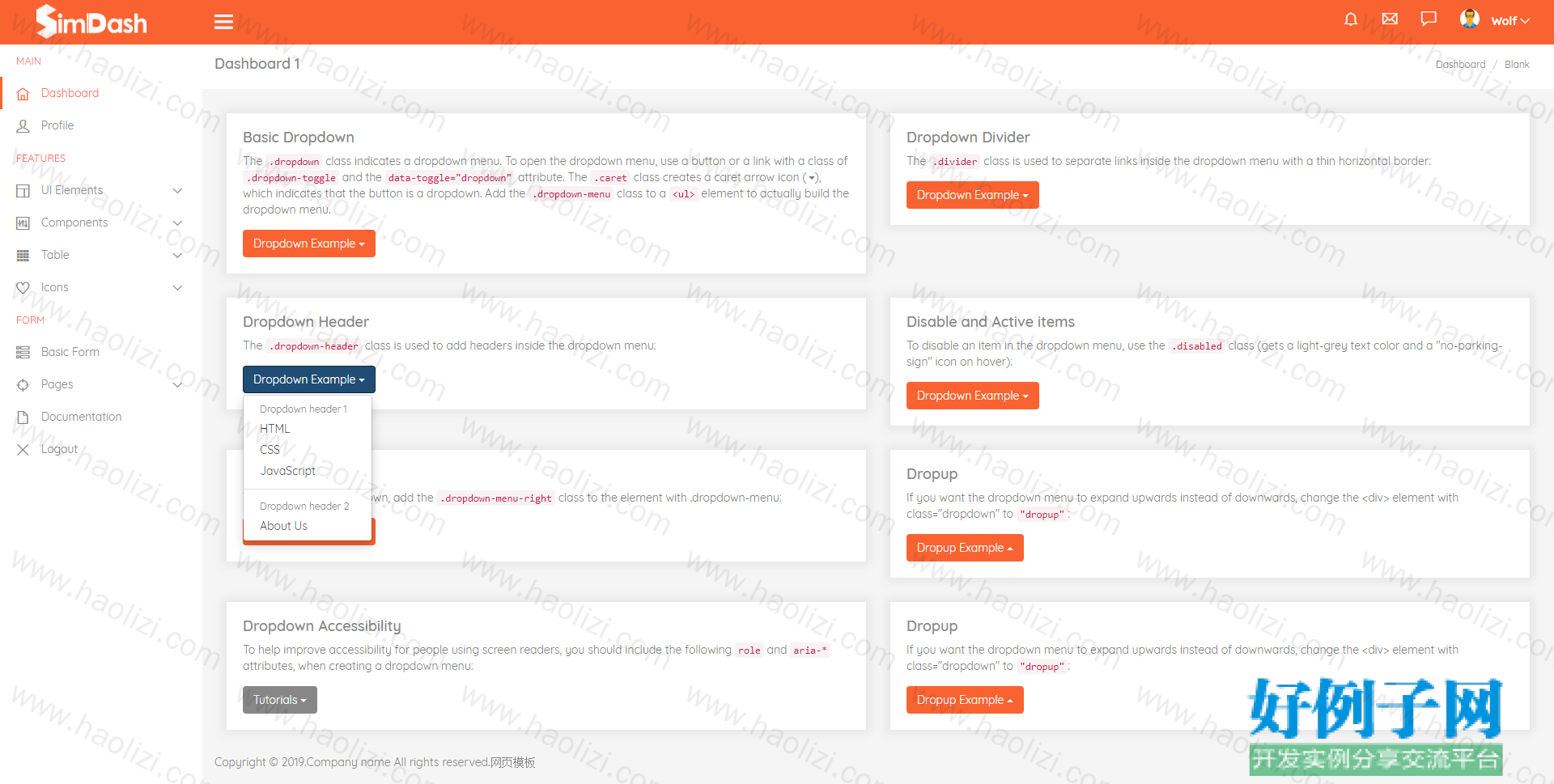Click the Logout X icon
1554x784 pixels.
coord(23,450)
